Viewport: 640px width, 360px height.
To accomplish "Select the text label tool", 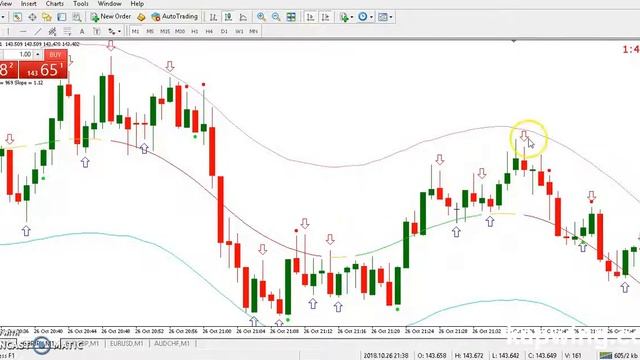I will pyautogui.click(x=97, y=31).
